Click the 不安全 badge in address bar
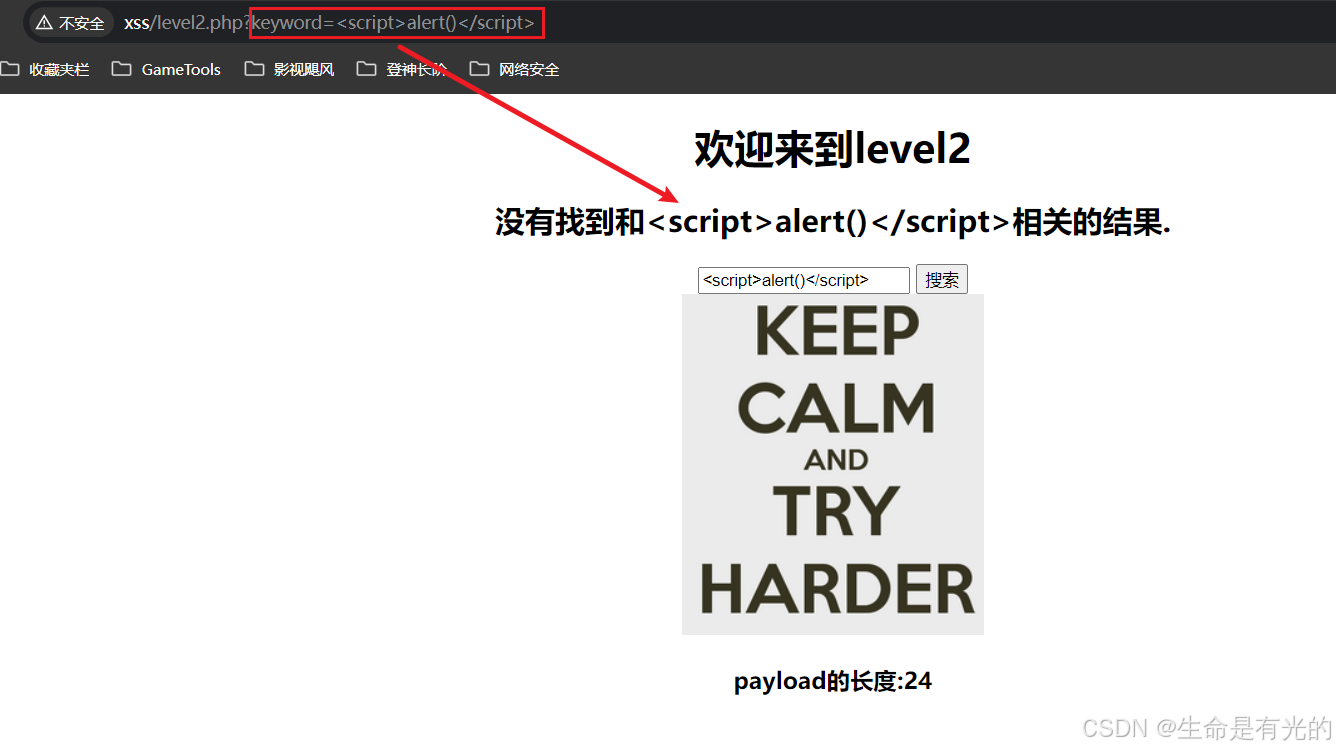The width and height of the screenshot is (1336, 750). (68, 22)
